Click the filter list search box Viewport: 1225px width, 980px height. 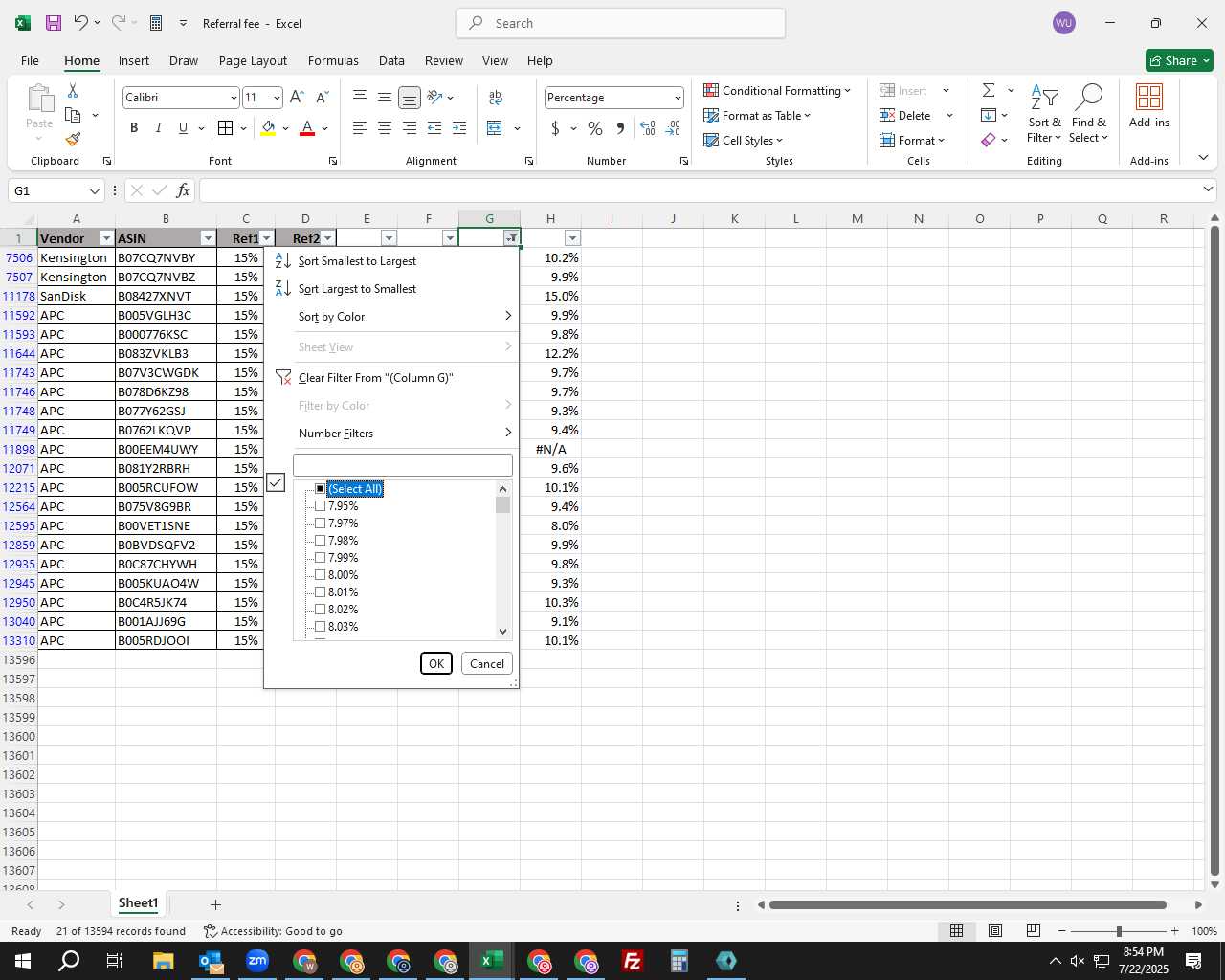(x=403, y=465)
